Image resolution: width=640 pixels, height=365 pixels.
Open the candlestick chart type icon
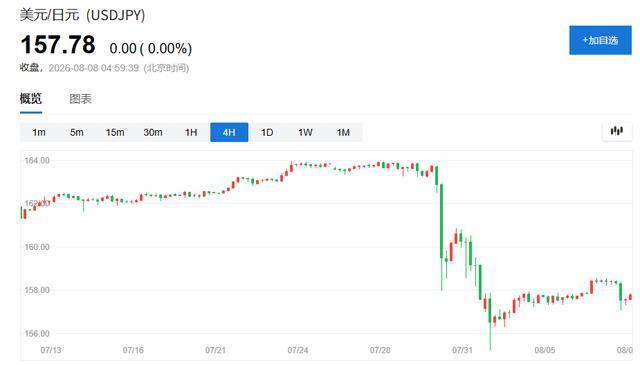point(617,131)
